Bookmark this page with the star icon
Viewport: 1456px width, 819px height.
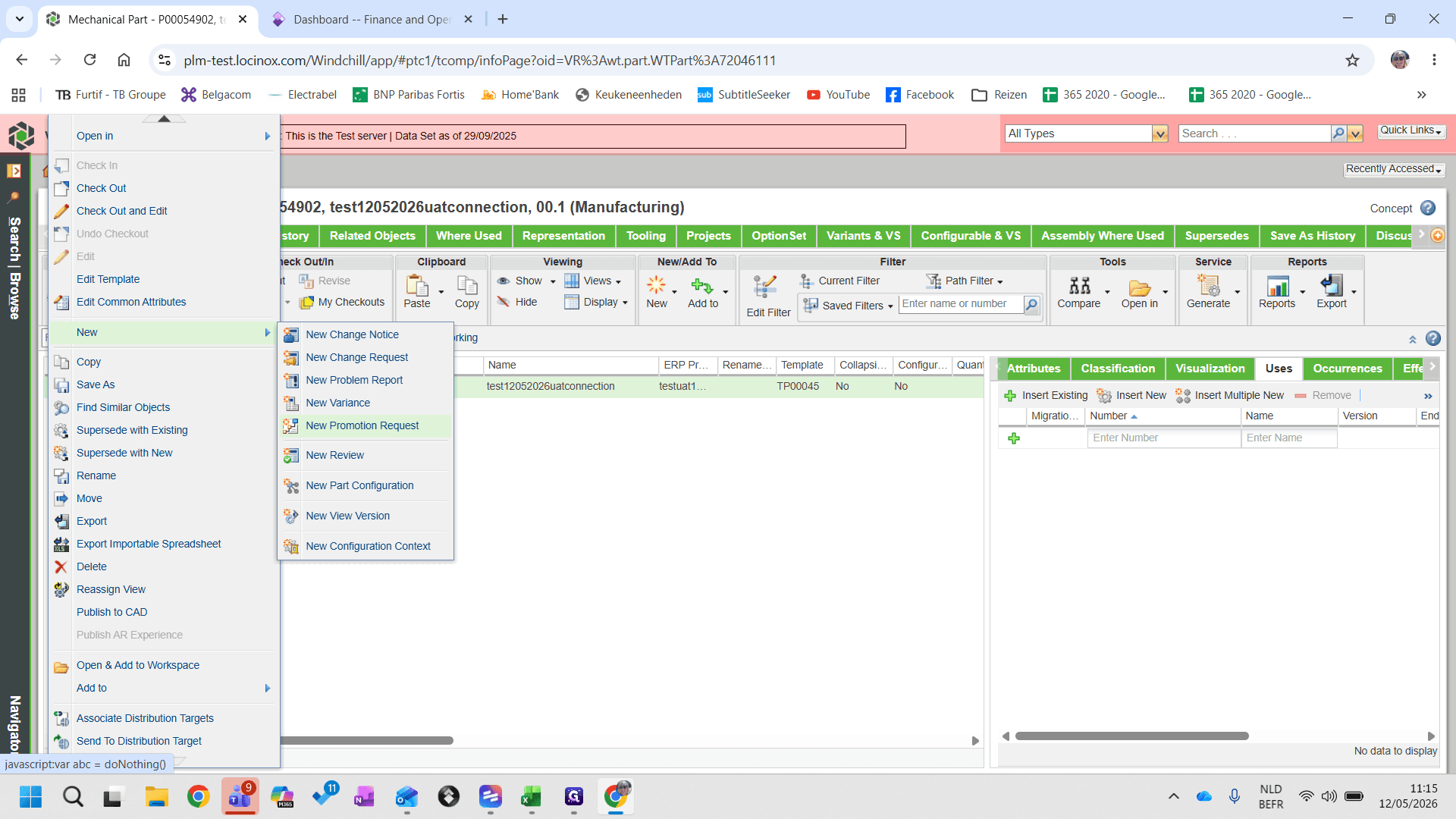pyautogui.click(x=1352, y=60)
